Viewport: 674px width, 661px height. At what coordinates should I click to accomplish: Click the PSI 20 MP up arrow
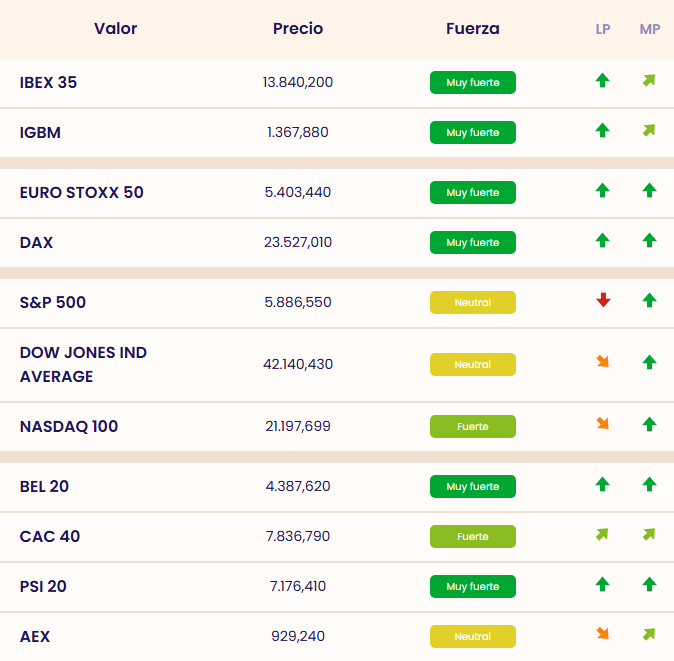[649, 584]
